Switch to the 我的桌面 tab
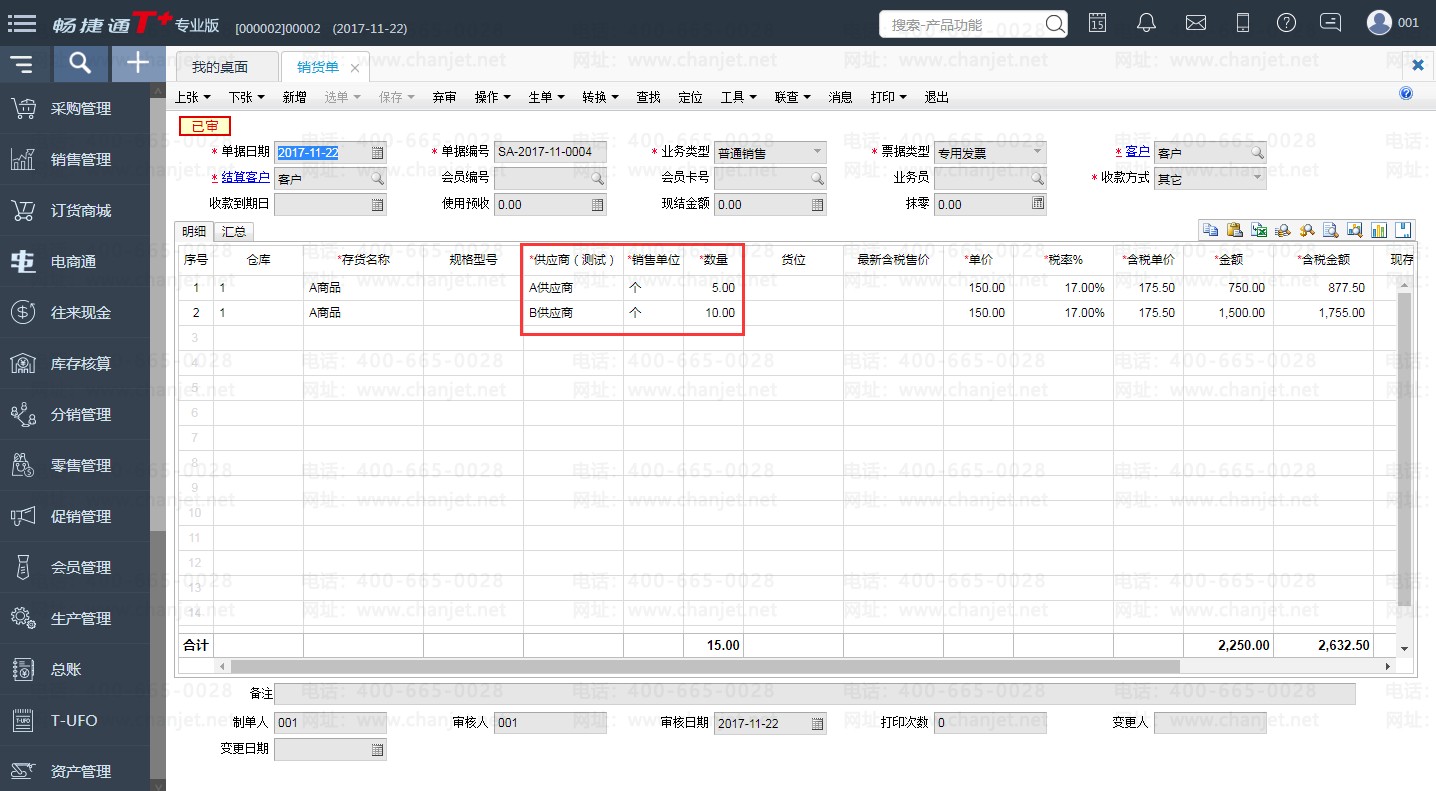 pos(227,67)
